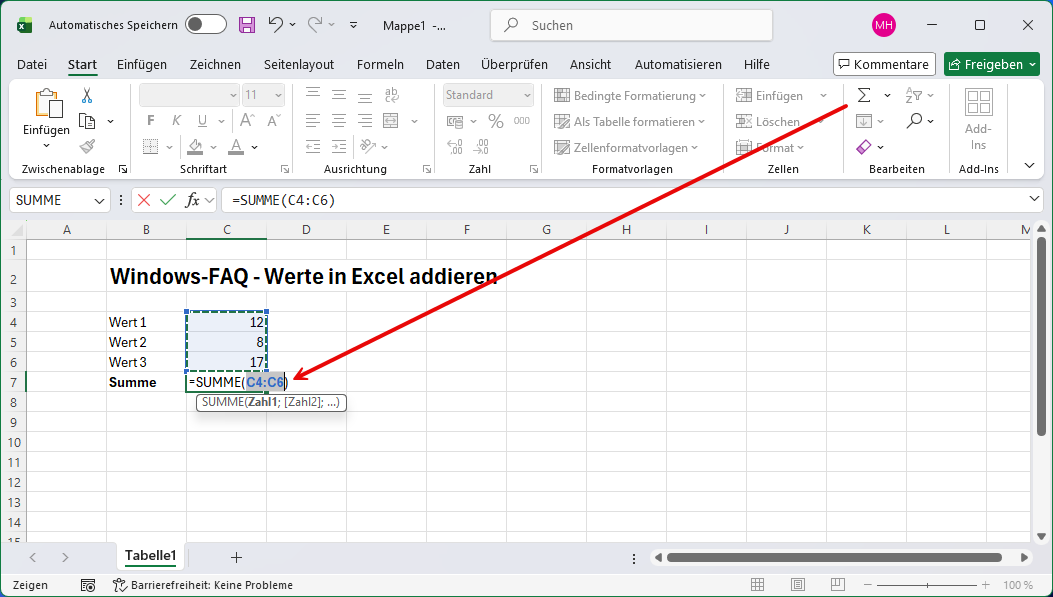Customize quick access toolbar arrow

coord(353,26)
